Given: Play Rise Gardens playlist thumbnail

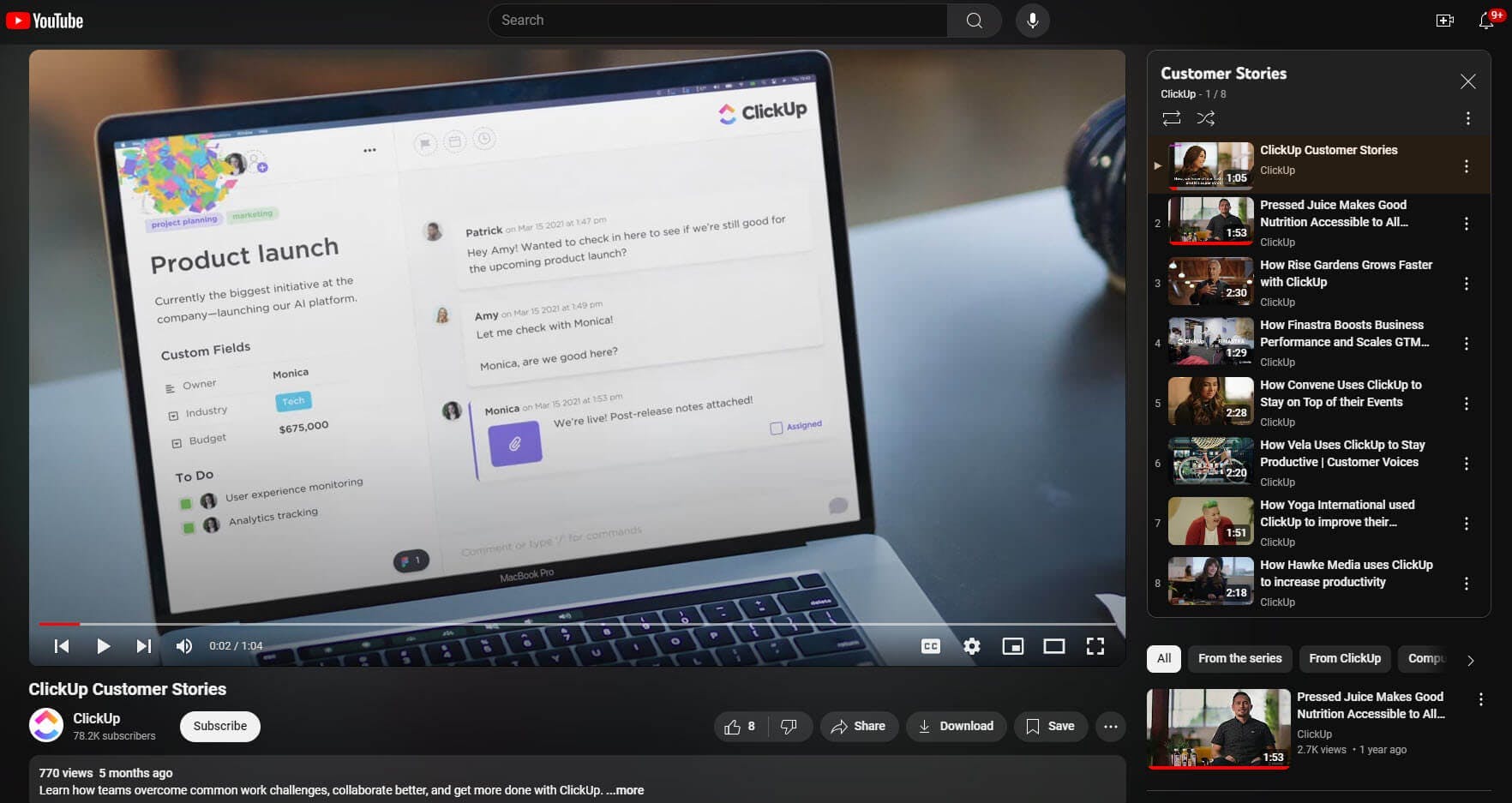Looking at the screenshot, I should tap(1210, 281).
